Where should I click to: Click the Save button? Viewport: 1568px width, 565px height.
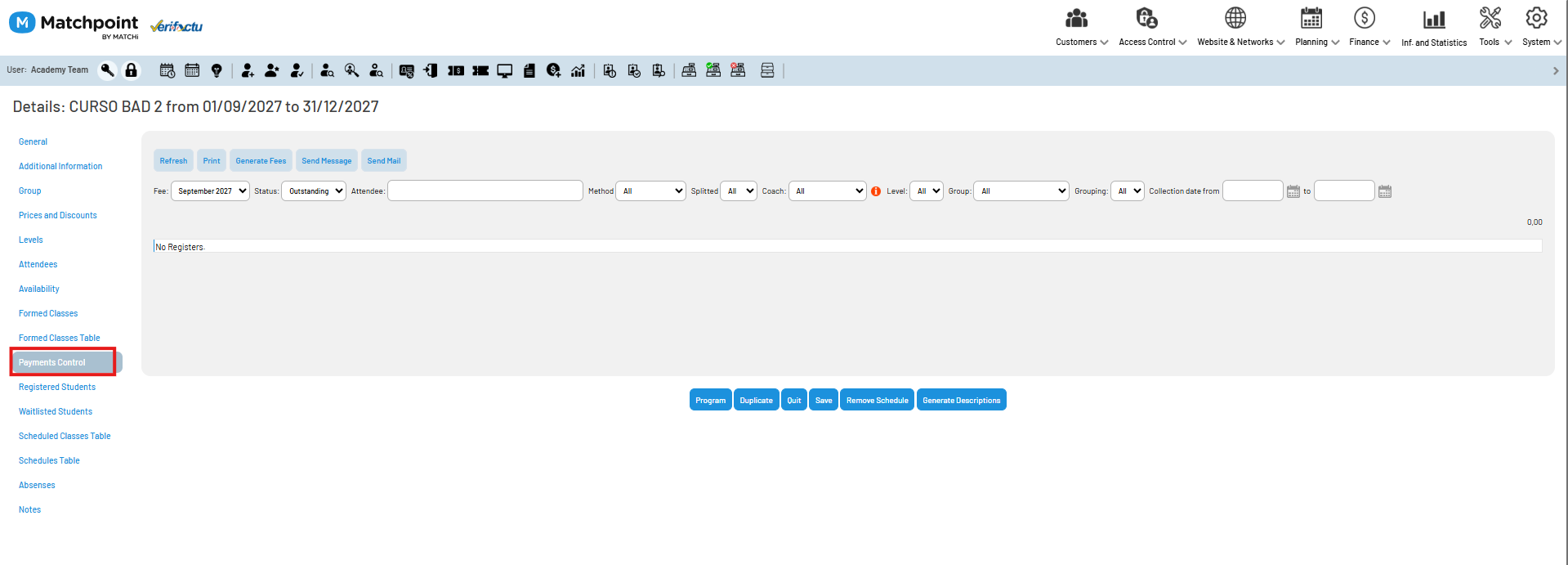(x=824, y=400)
